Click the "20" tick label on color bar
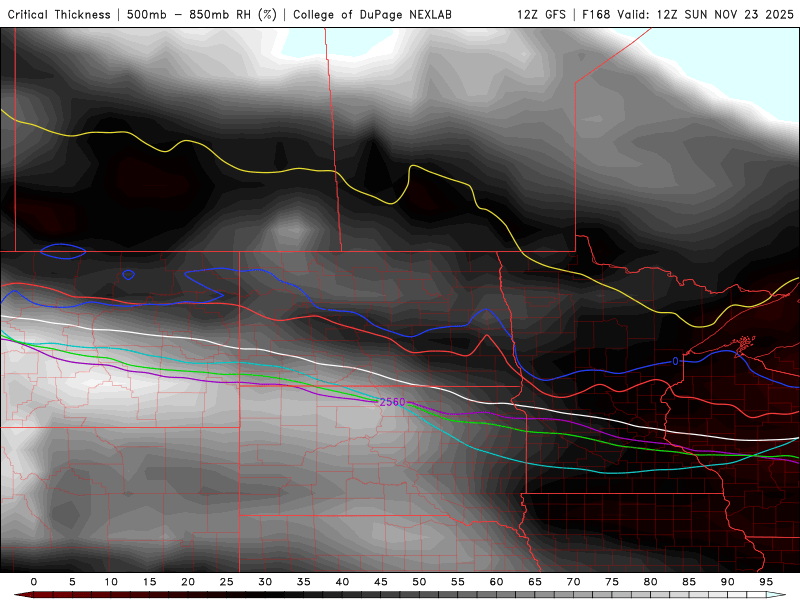Viewport: 800px width, 600px height. (x=188, y=582)
